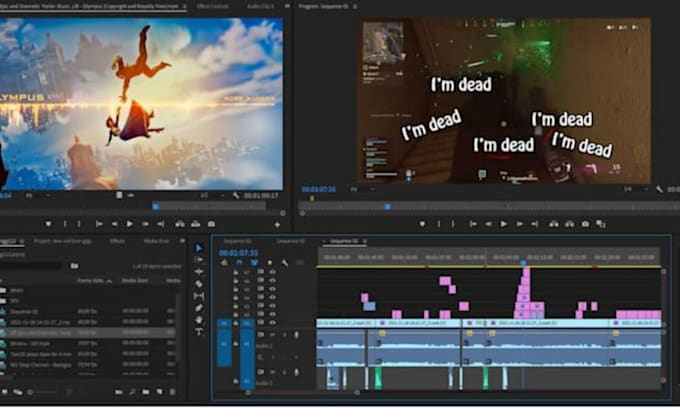Select the Ripple Edit tool

[x=199, y=272]
